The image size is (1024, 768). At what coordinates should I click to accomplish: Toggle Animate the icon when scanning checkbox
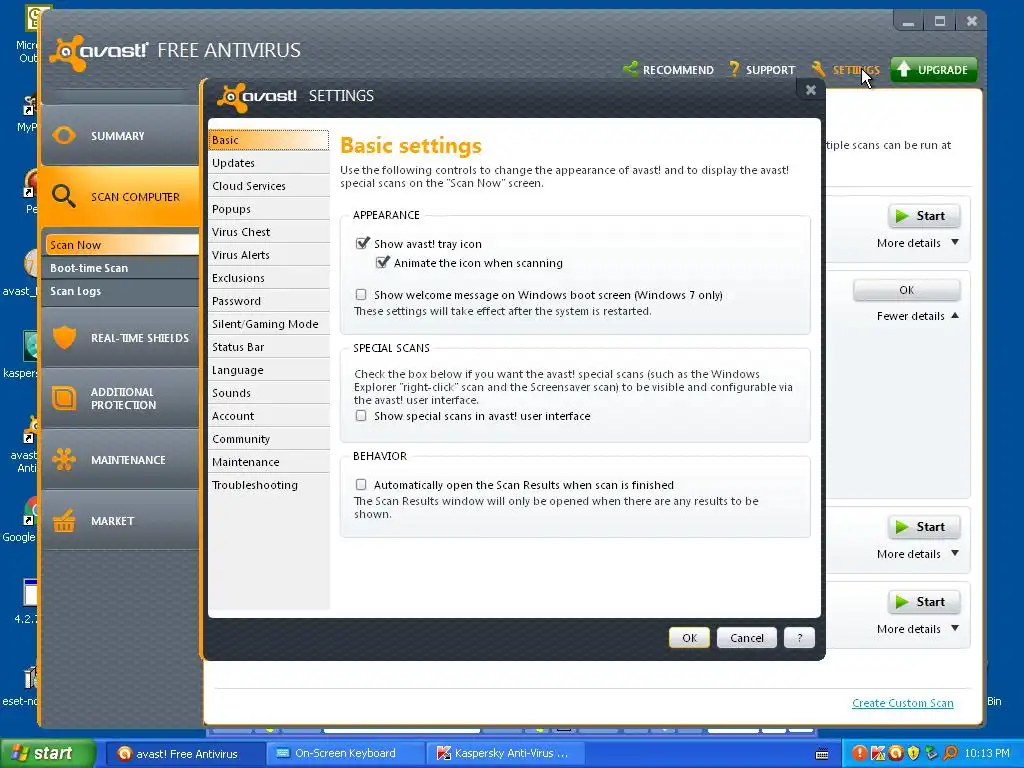(382, 262)
